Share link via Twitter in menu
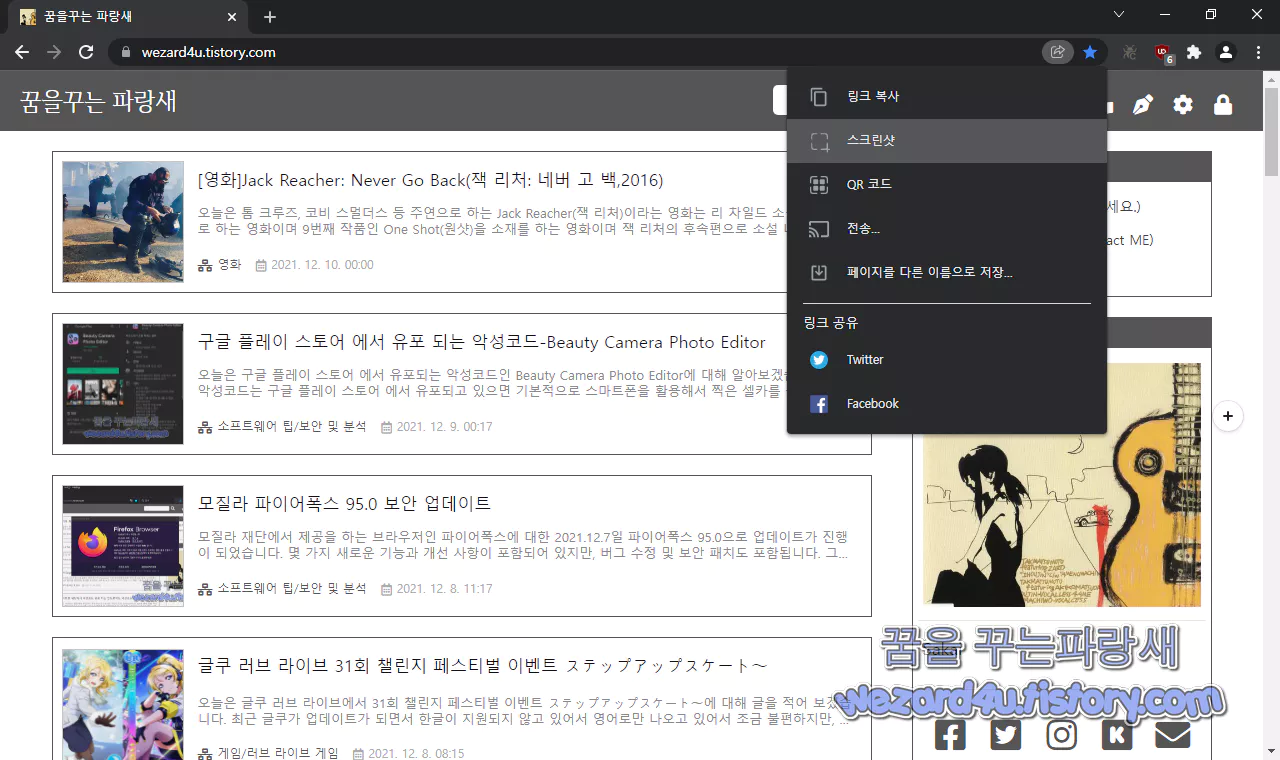Image resolution: width=1280 pixels, height=760 pixels. tap(947, 360)
